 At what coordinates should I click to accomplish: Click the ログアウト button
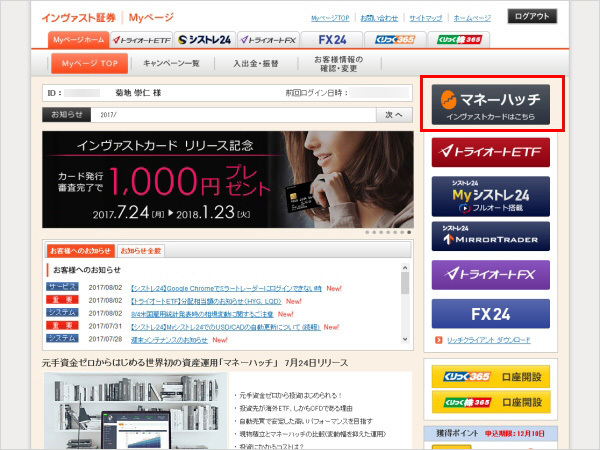(x=532, y=16)
